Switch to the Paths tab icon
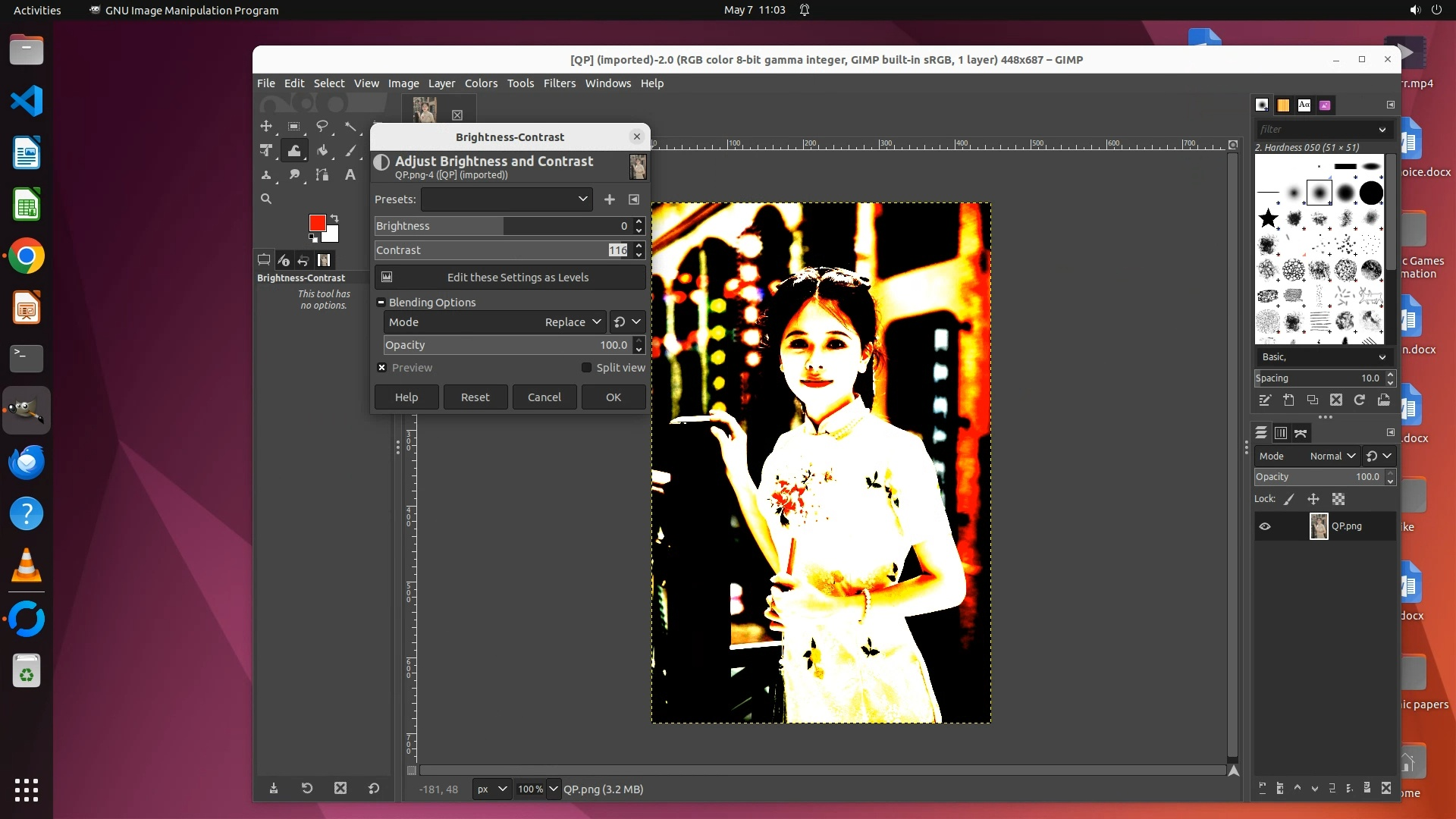Viewport: 1456px width, 819px height. (1301, 433)
